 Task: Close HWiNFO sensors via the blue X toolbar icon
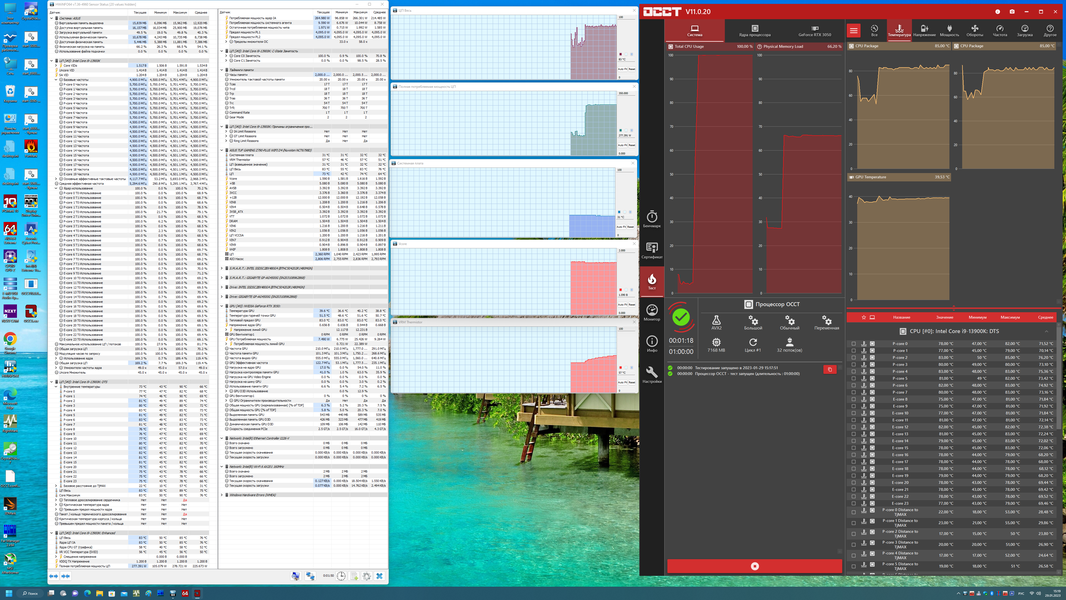click(379, 576)
